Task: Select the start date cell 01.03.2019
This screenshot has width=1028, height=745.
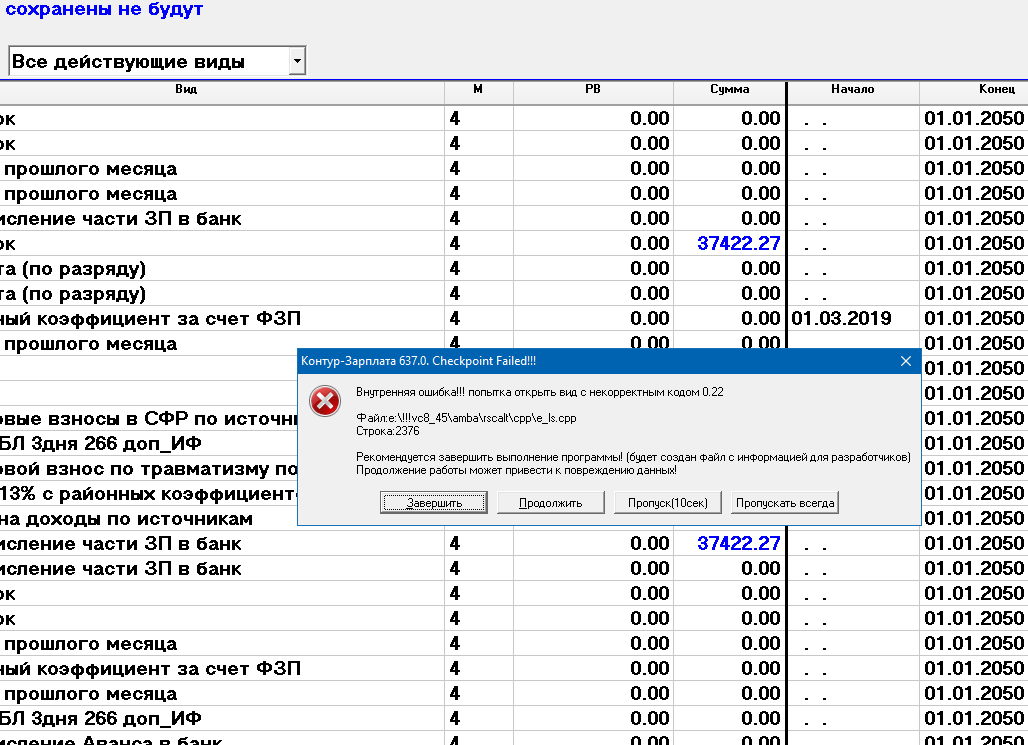Action: pyautogui.click(x=841, y=319)
